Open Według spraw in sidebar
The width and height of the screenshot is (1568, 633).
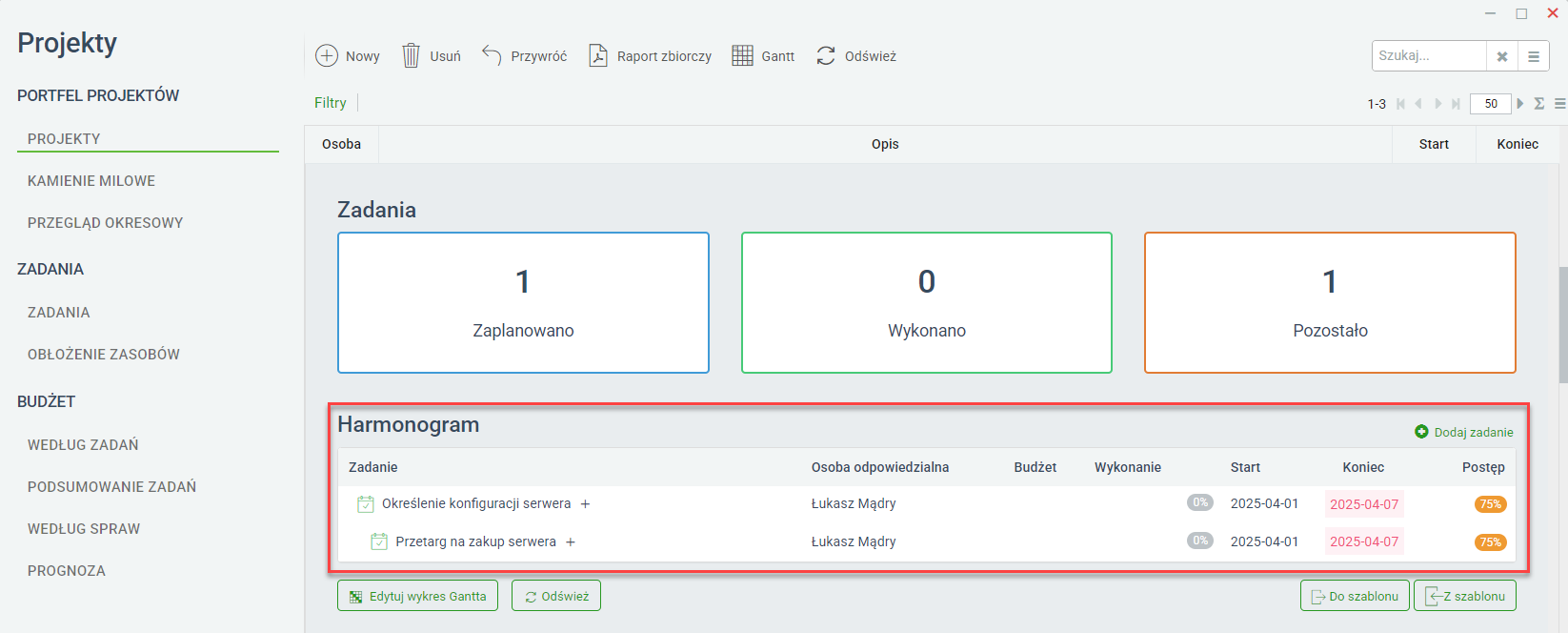click(x=84, y=529)
